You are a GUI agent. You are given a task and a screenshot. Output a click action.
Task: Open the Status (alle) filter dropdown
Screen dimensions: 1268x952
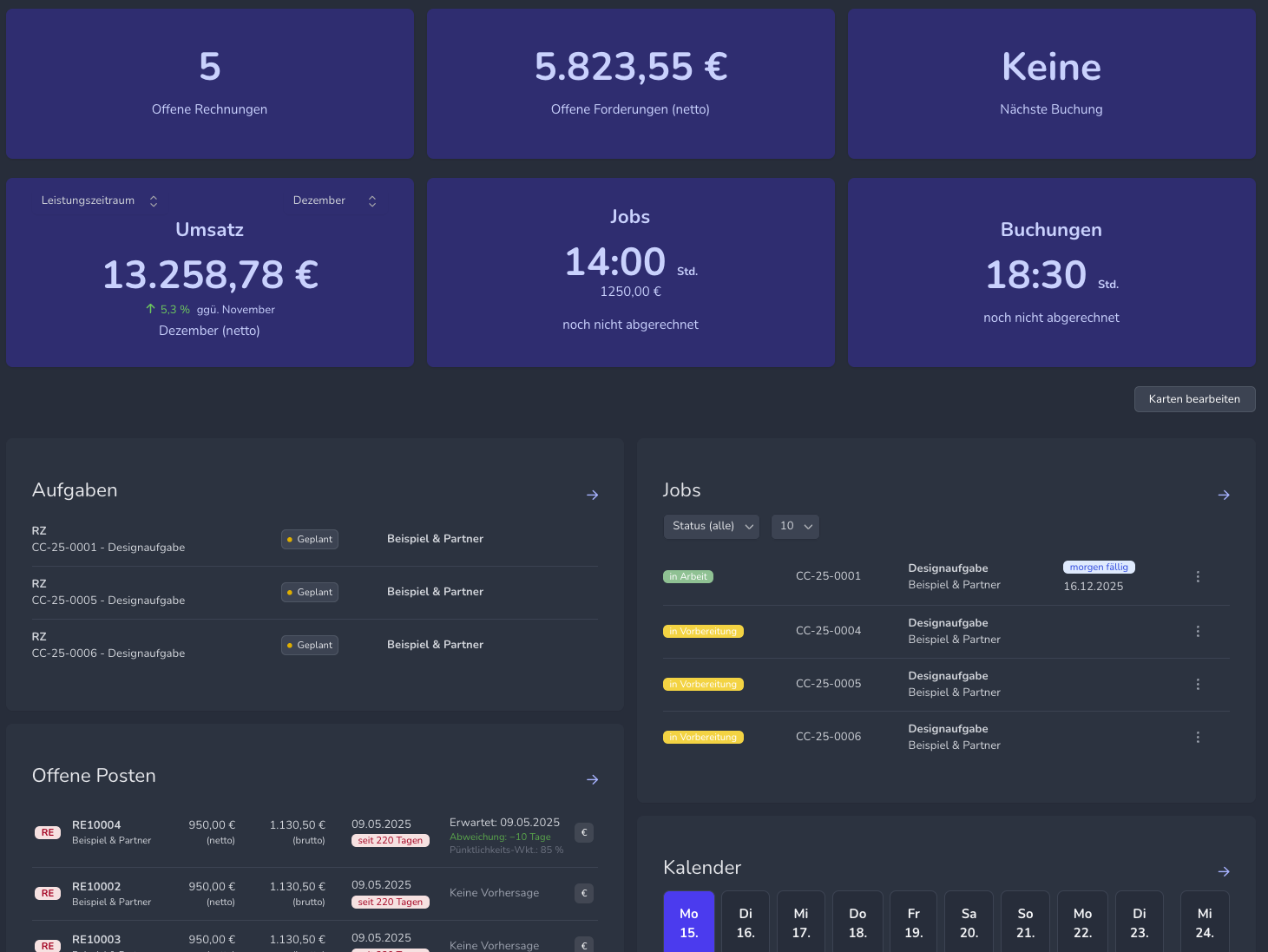(711, 526)
